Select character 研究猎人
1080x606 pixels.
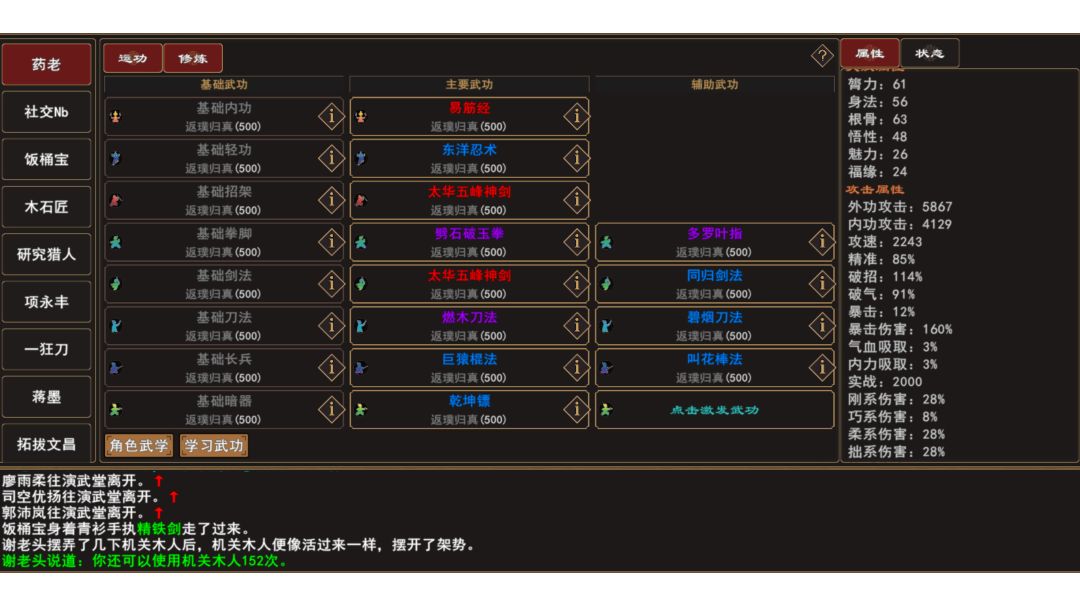pos(46,254)
